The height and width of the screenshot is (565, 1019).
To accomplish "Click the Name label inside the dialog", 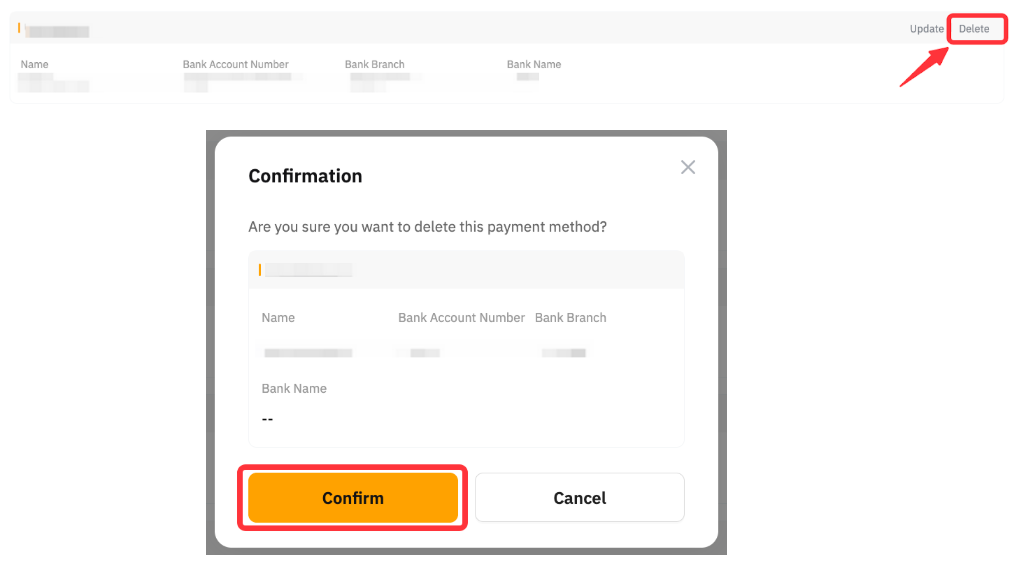I will pos(278,318).
